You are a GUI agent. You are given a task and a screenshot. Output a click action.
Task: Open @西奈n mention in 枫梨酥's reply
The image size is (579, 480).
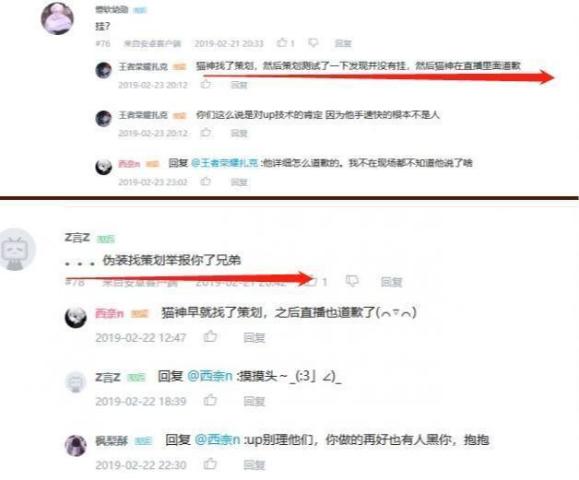coord(217,440)
